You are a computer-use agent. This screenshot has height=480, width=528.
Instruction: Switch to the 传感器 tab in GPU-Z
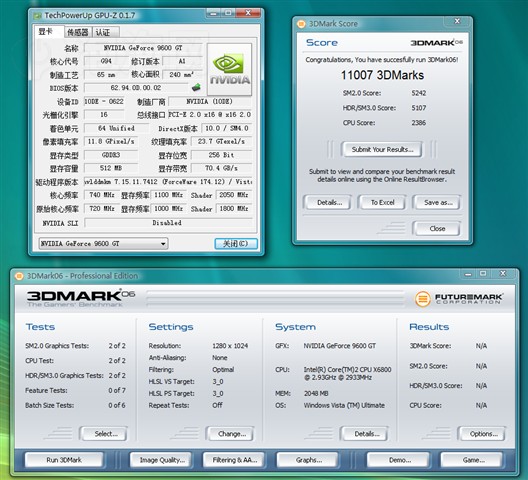pyautogui.click(x=78, y=32)
